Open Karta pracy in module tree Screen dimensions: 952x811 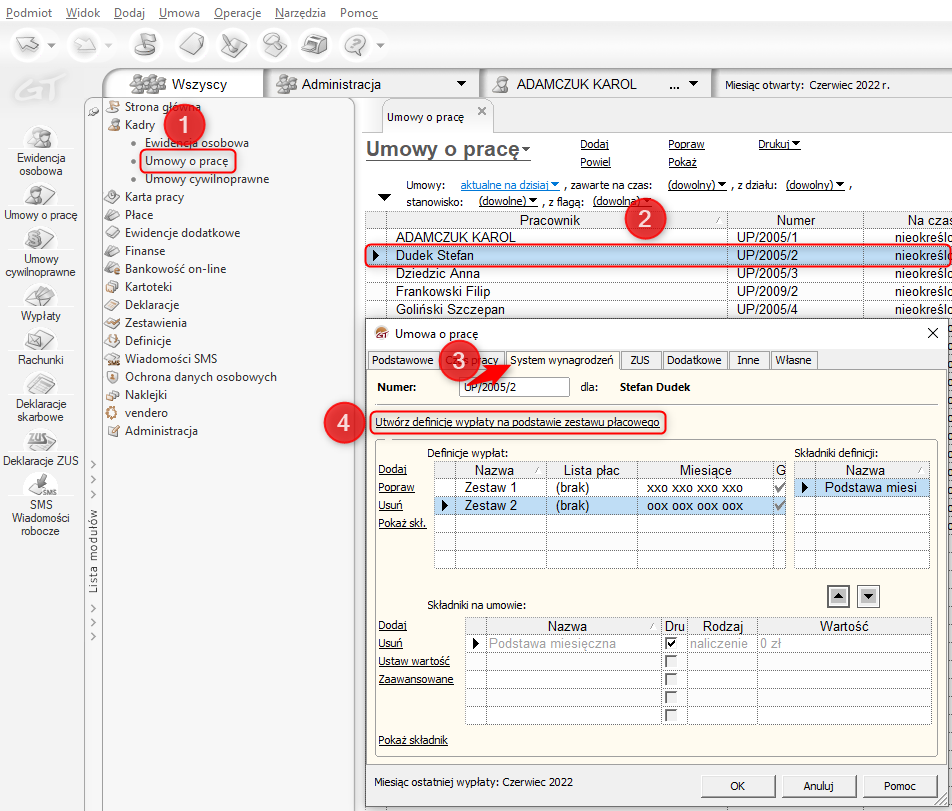point(154,197)
